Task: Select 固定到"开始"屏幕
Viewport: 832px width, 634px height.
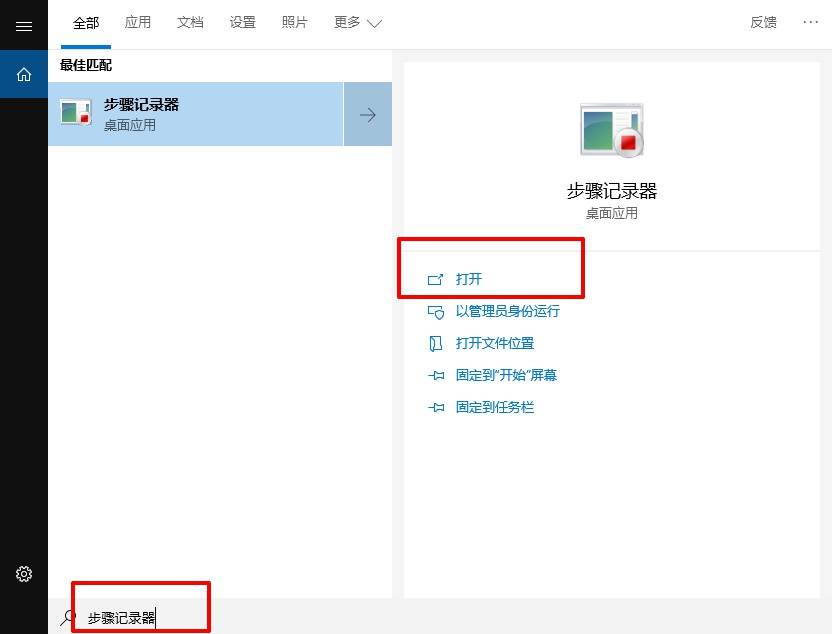Action: [x=506, y=375]
